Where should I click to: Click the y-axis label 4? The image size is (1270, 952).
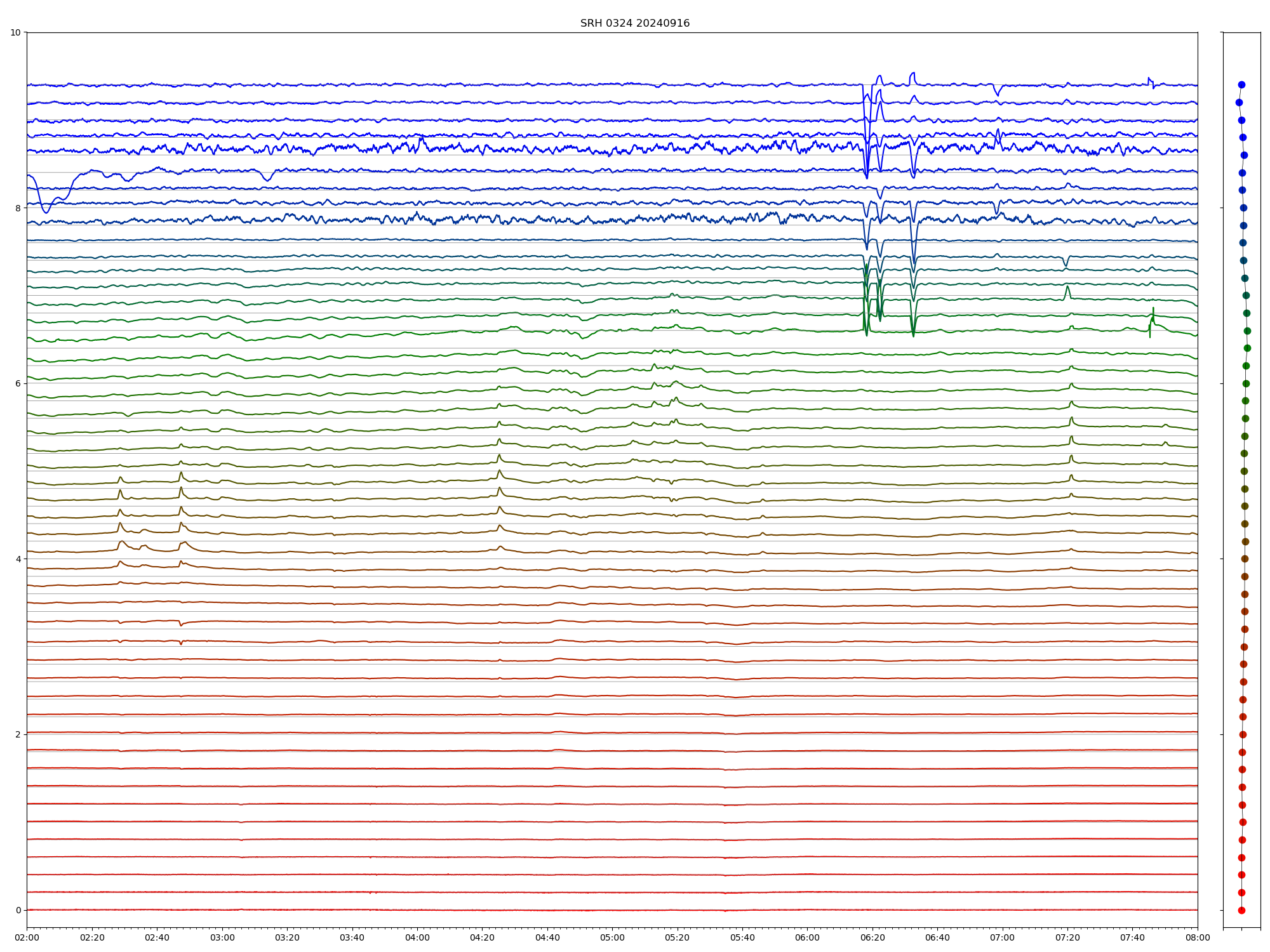pos(18,559)
